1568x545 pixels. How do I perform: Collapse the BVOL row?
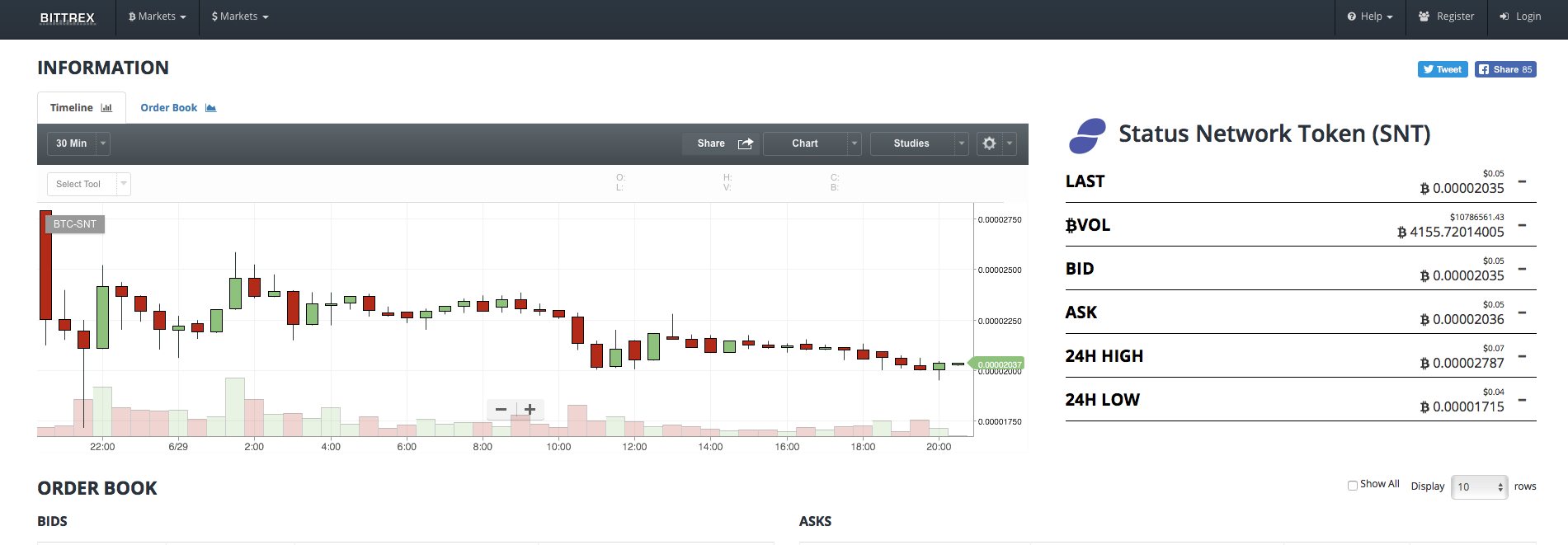[x=1522, y=225]
